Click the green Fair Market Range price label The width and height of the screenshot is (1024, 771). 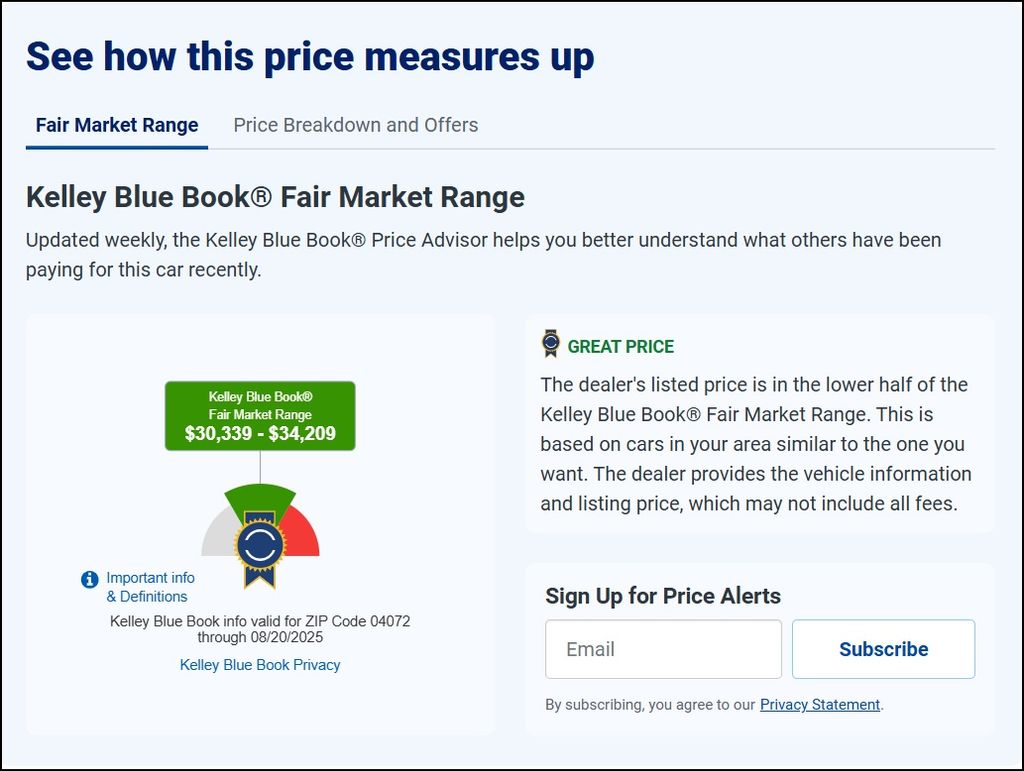(260, 416)
